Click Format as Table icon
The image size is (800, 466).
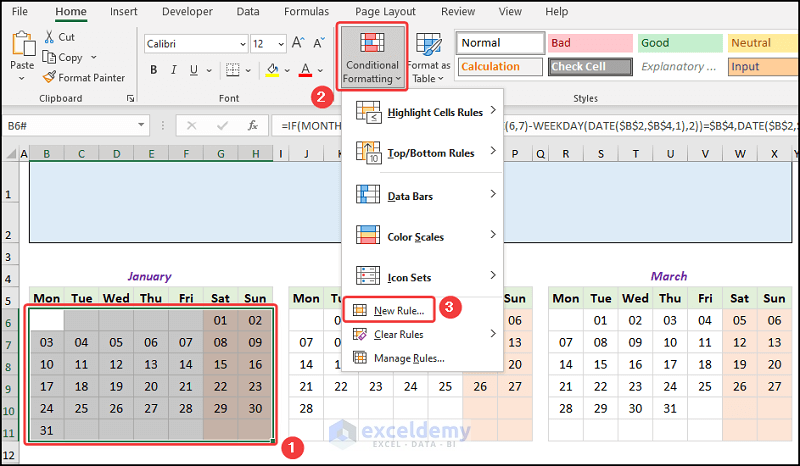tap(428, 44)
